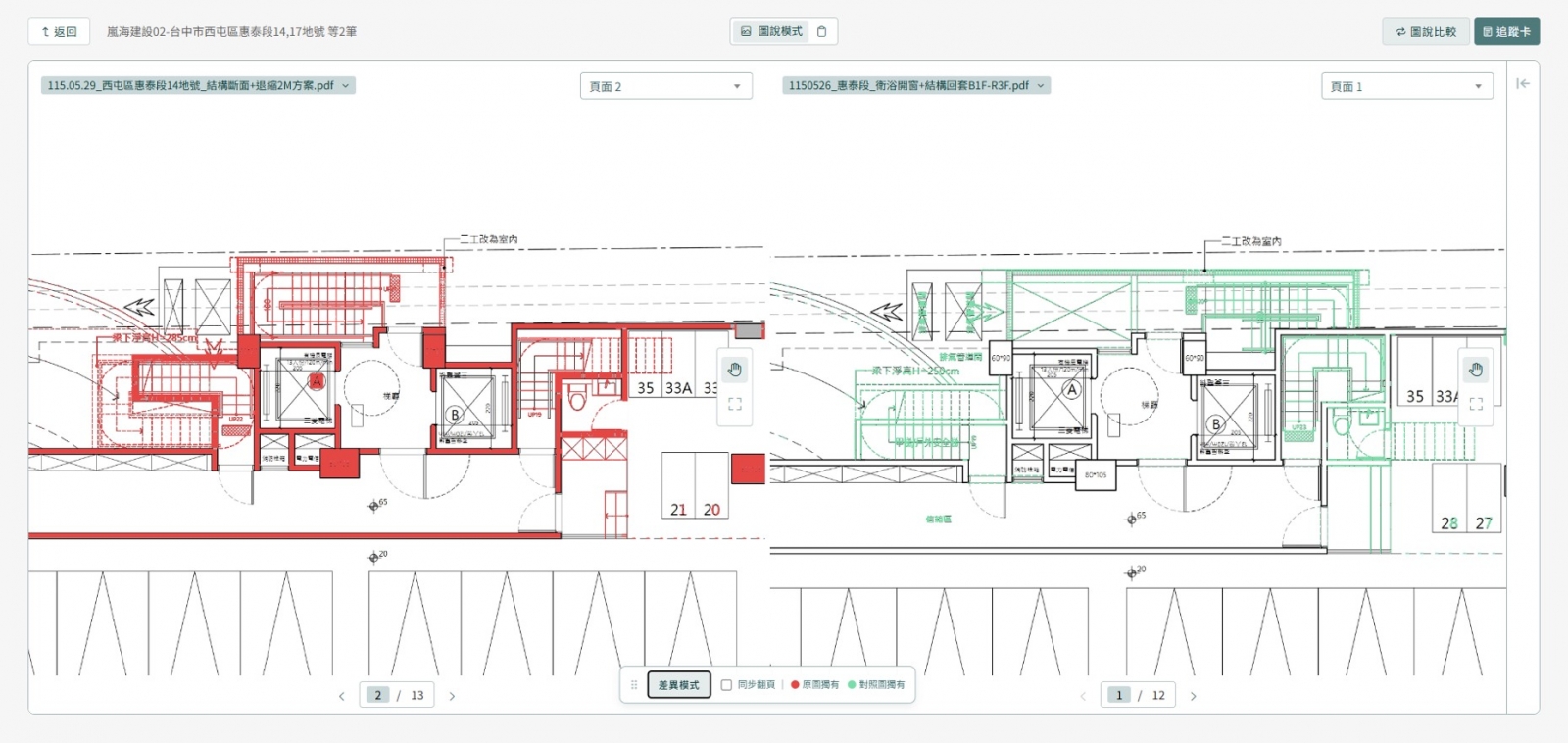1568x743 pixels.
Task: Click the clipboard icon beside 圖說模式
Action: [822, 31]
